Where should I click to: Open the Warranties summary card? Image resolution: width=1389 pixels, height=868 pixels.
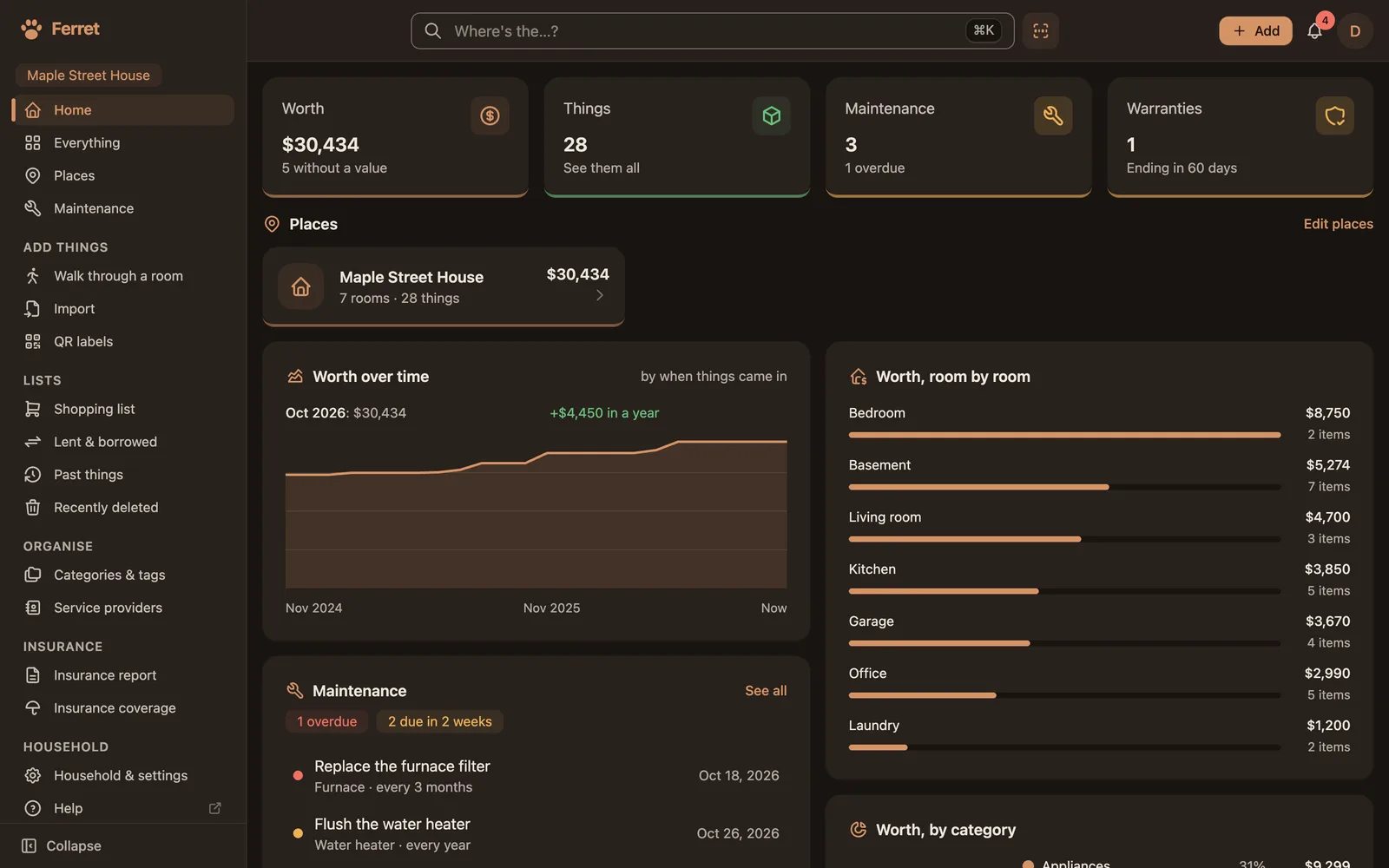coord(1240,137)
